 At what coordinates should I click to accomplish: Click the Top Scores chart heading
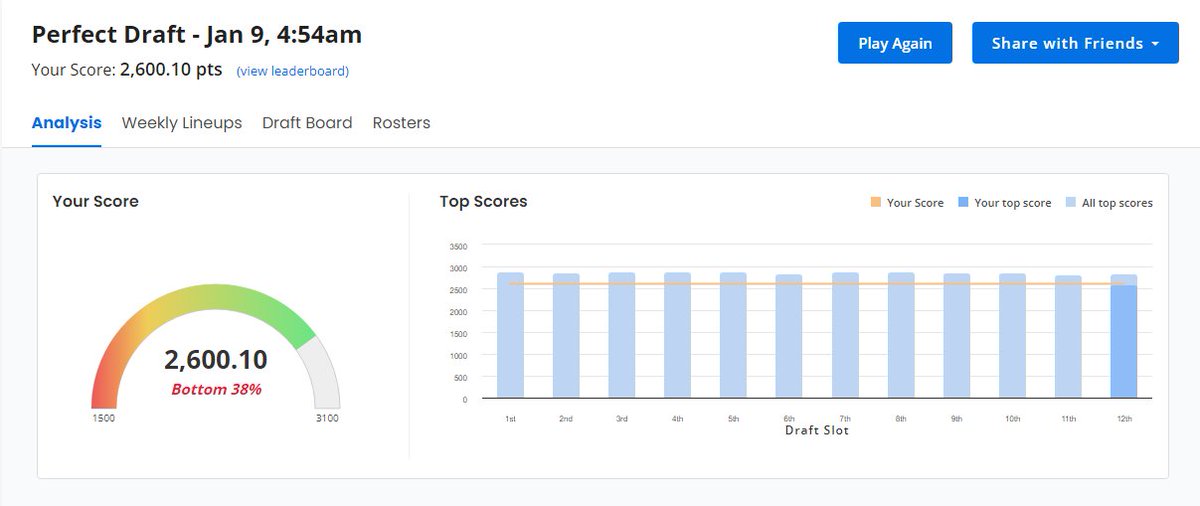click(483, 201)
